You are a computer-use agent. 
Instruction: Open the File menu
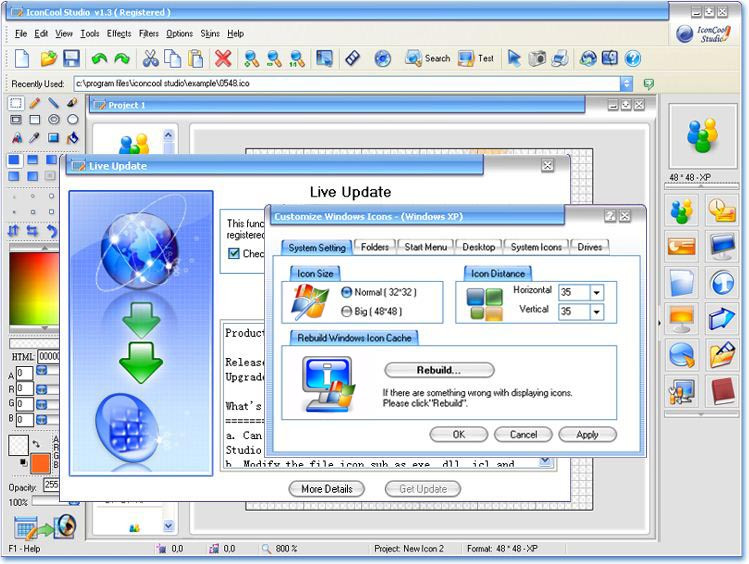click(21, 33)
